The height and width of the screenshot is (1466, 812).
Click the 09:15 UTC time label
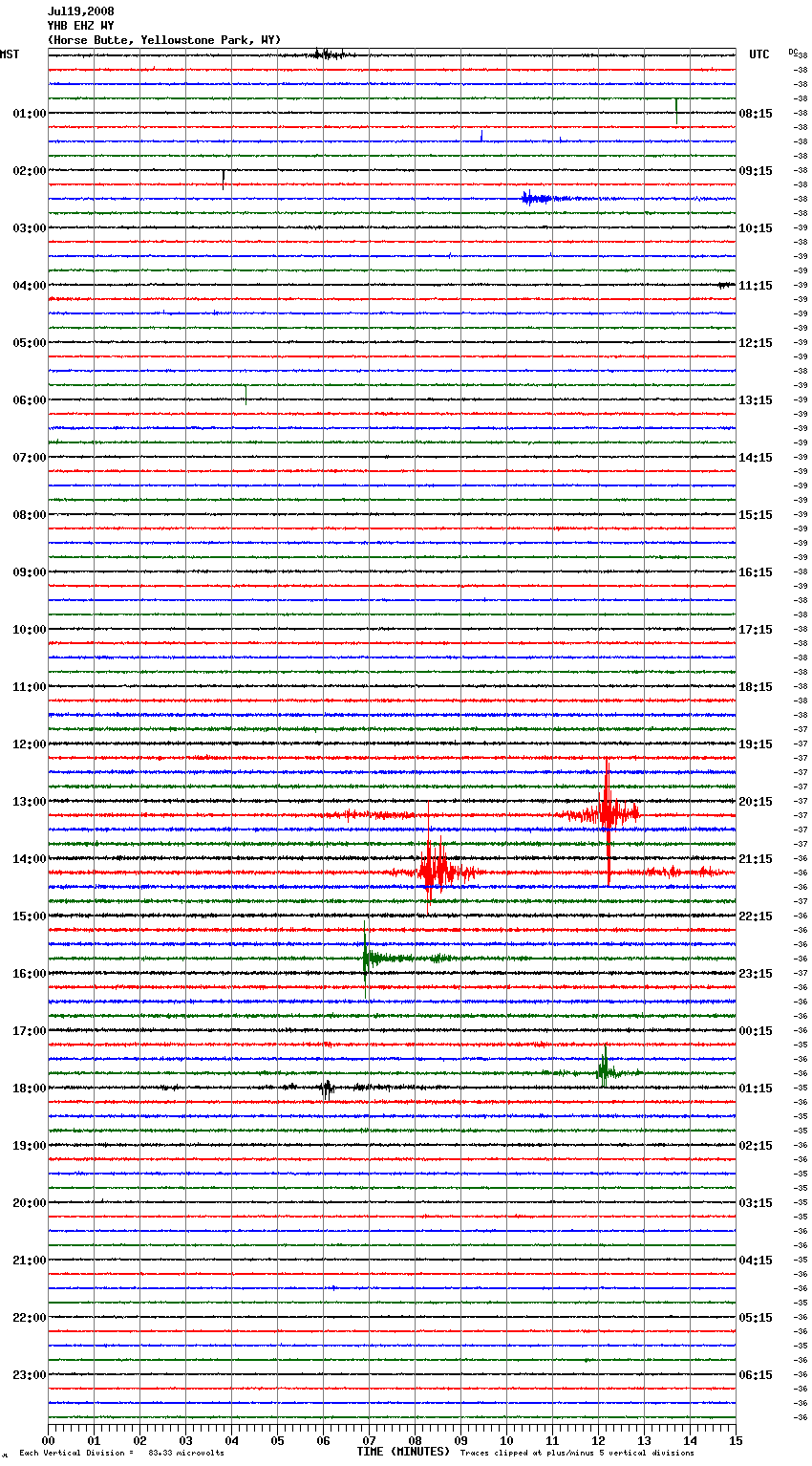[x=756, y=171]
